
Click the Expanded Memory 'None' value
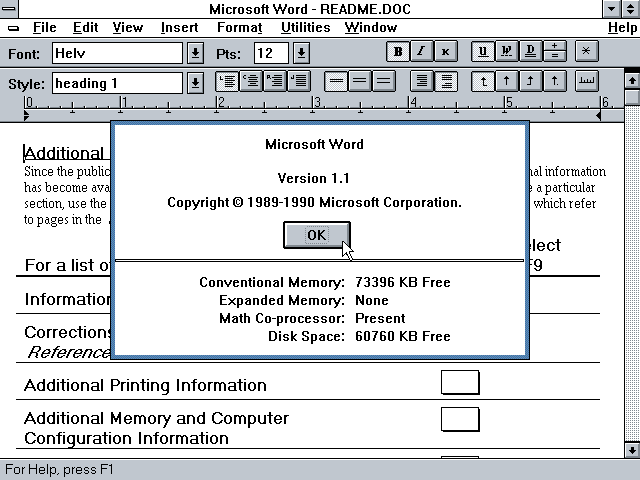point(372,300)
